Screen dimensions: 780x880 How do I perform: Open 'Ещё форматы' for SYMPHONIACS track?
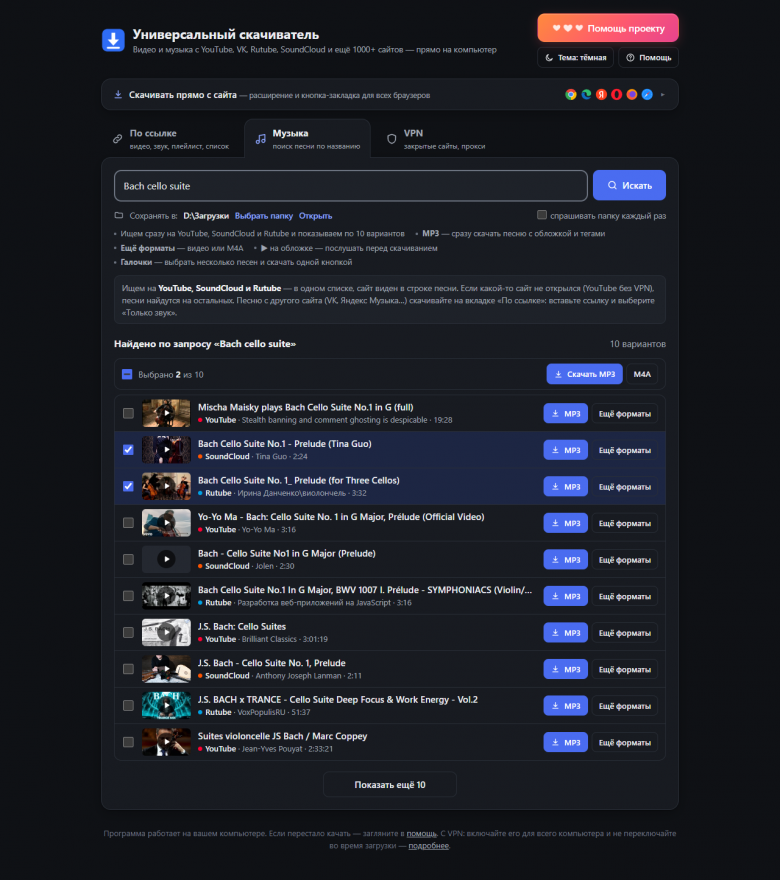[x=625, y=596]
